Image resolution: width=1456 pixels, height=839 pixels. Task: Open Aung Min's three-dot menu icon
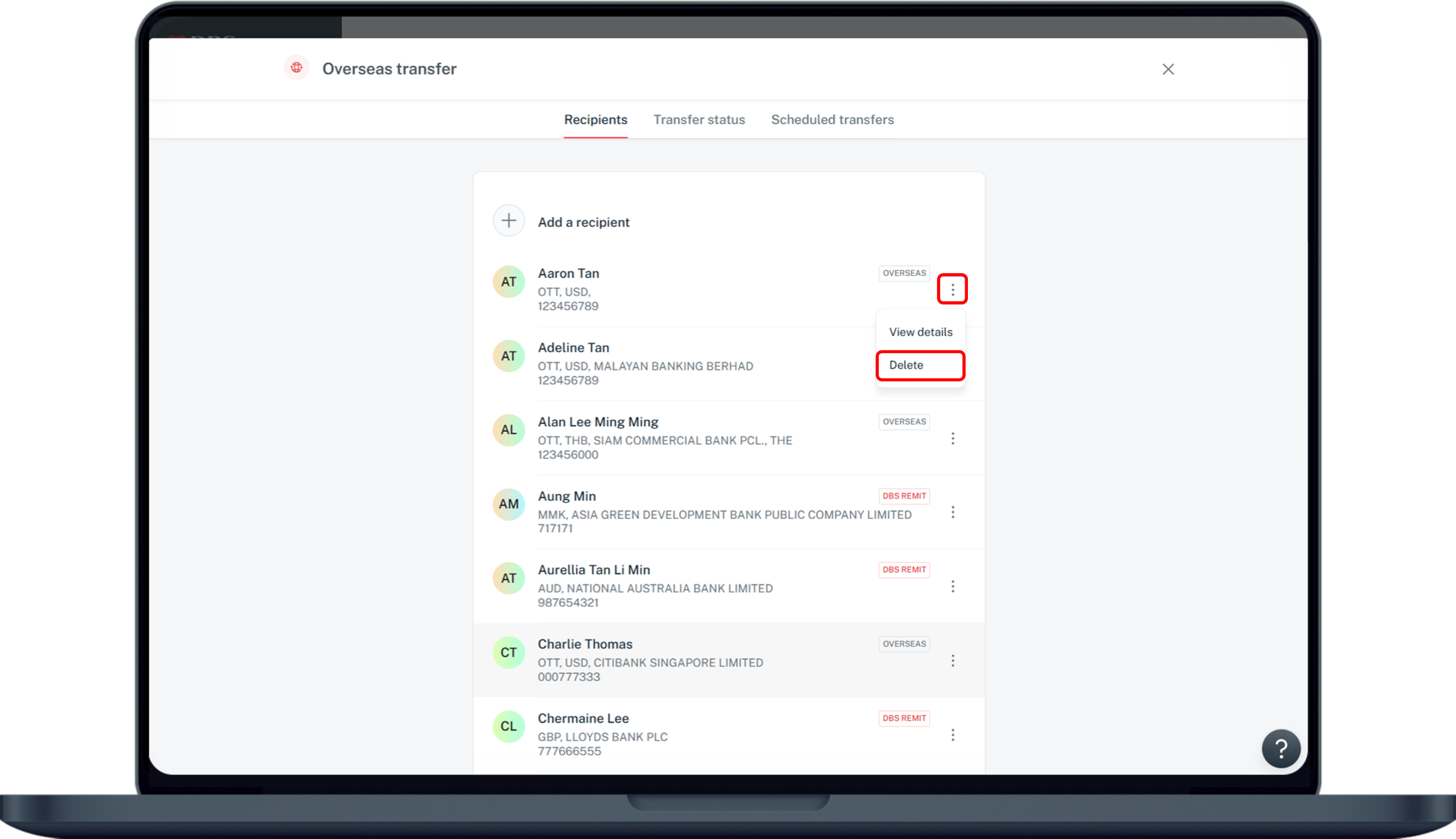(953, 512)
